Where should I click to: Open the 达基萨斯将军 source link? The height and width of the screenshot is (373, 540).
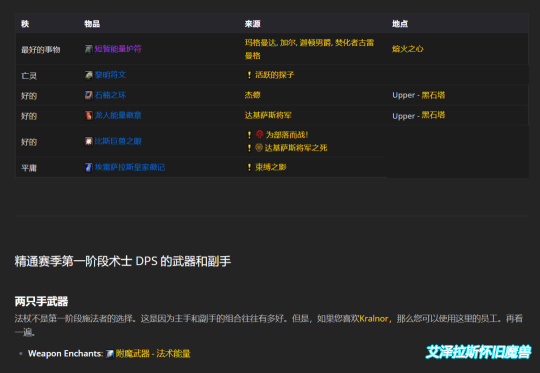coord(268,115)
